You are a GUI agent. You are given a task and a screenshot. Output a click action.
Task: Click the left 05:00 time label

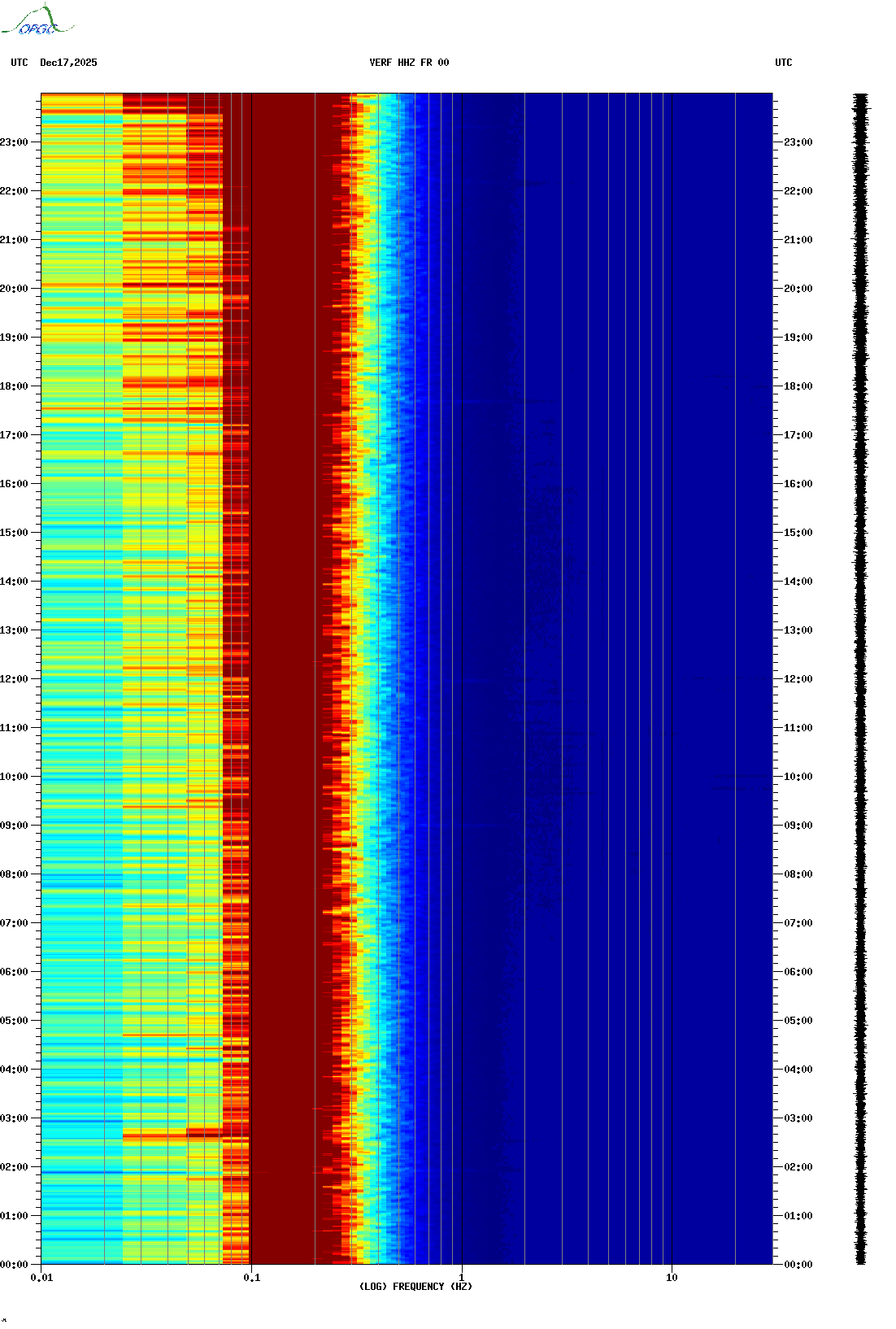click(14, 1021)
